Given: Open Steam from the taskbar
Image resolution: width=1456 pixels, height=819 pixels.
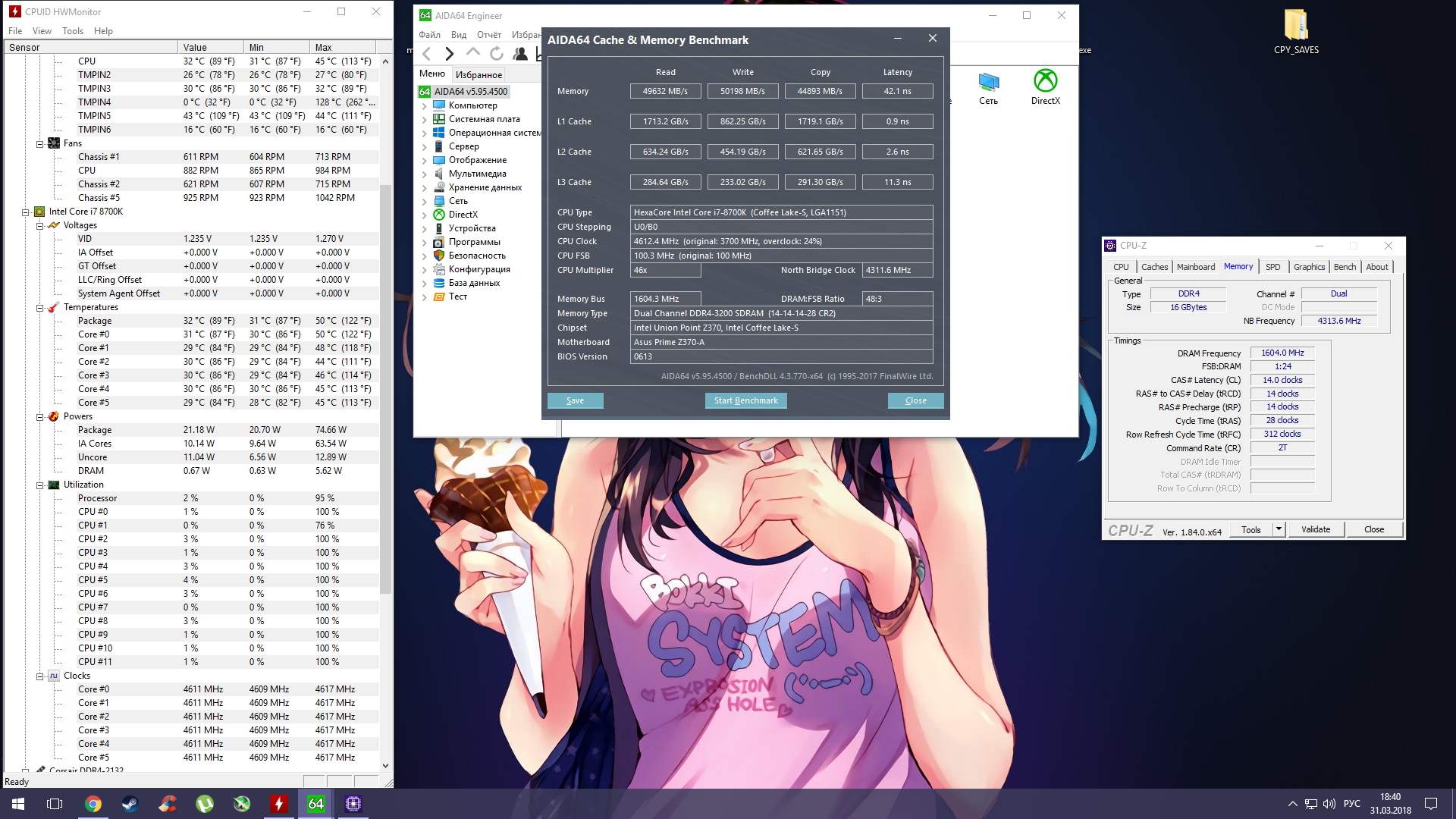Looking at the screenshot, I should coord(130,804).
